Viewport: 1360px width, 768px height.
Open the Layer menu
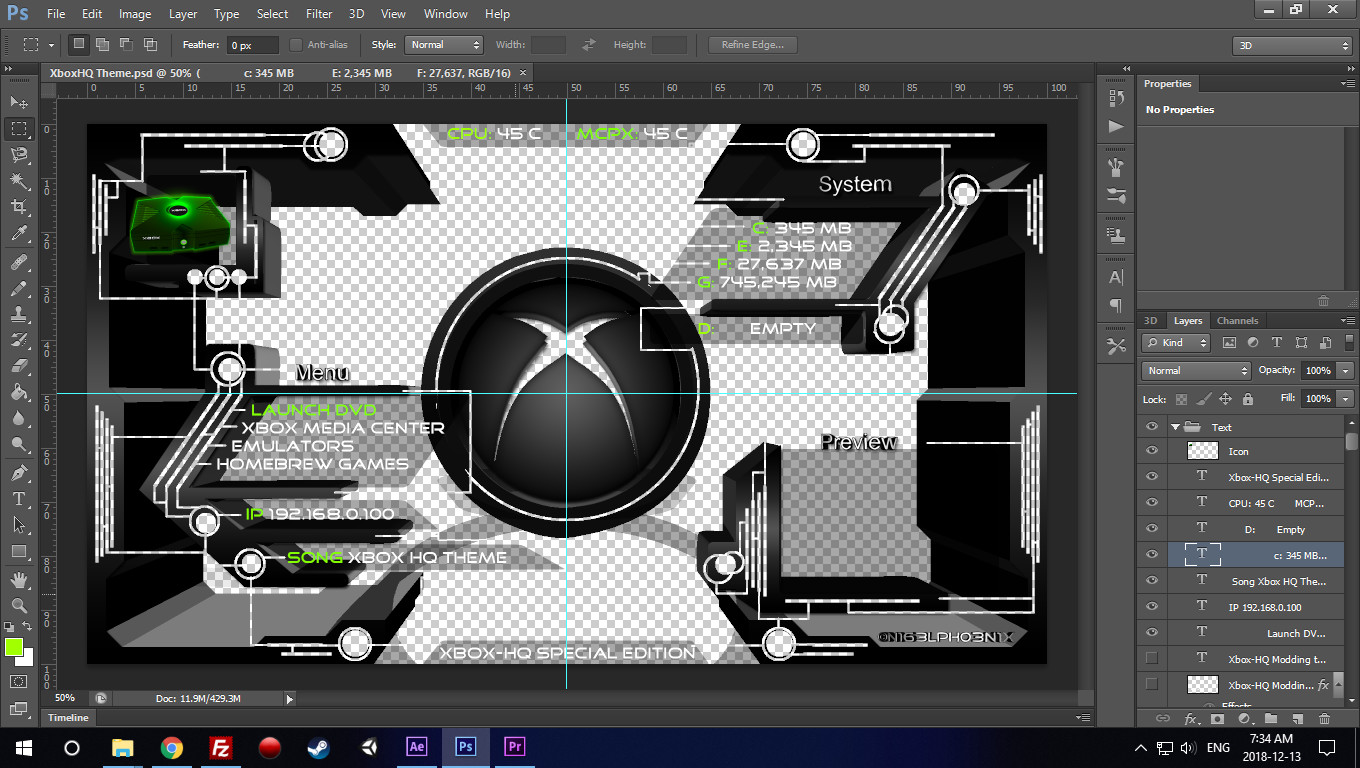[183, 14]
